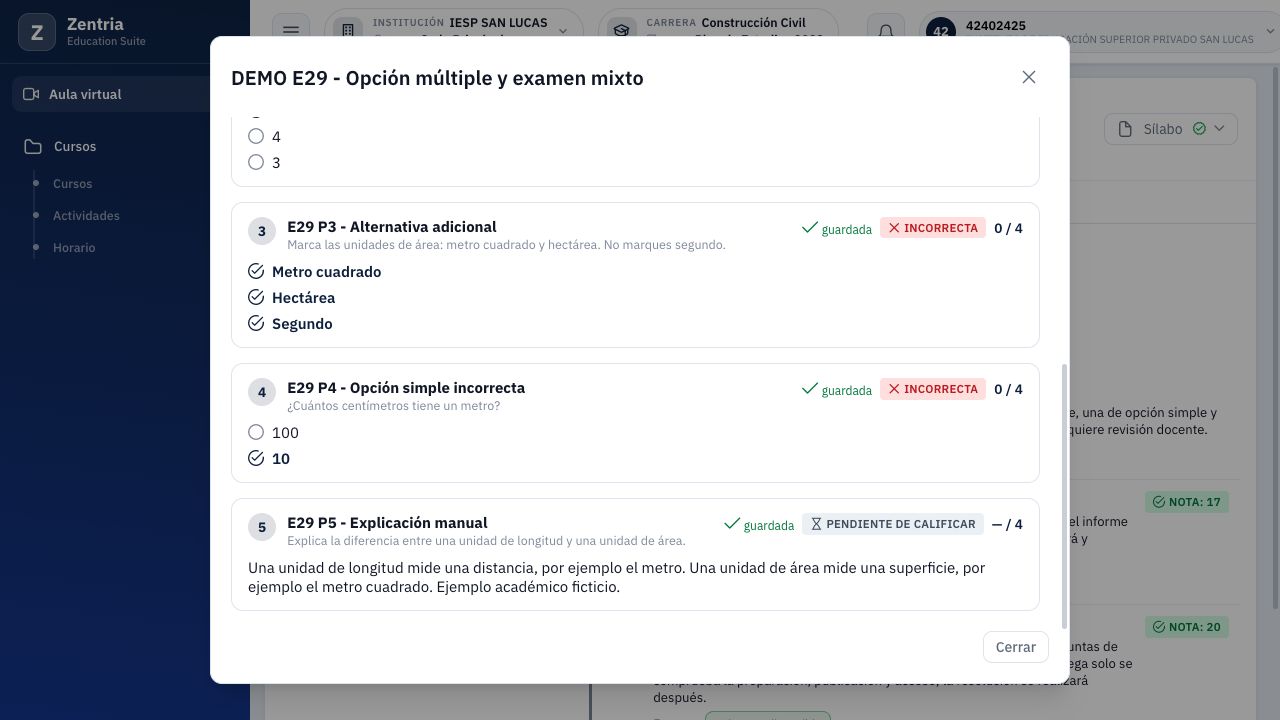Screen dimensions: 1280x720
Task: Select the radio option 4
Action: click(x=256, y=136)
